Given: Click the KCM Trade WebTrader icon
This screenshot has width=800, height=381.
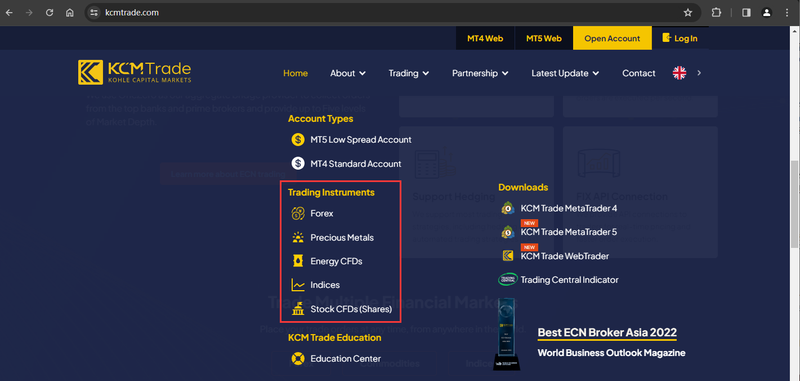Looking at the screenshot, I should coord(508,256).
